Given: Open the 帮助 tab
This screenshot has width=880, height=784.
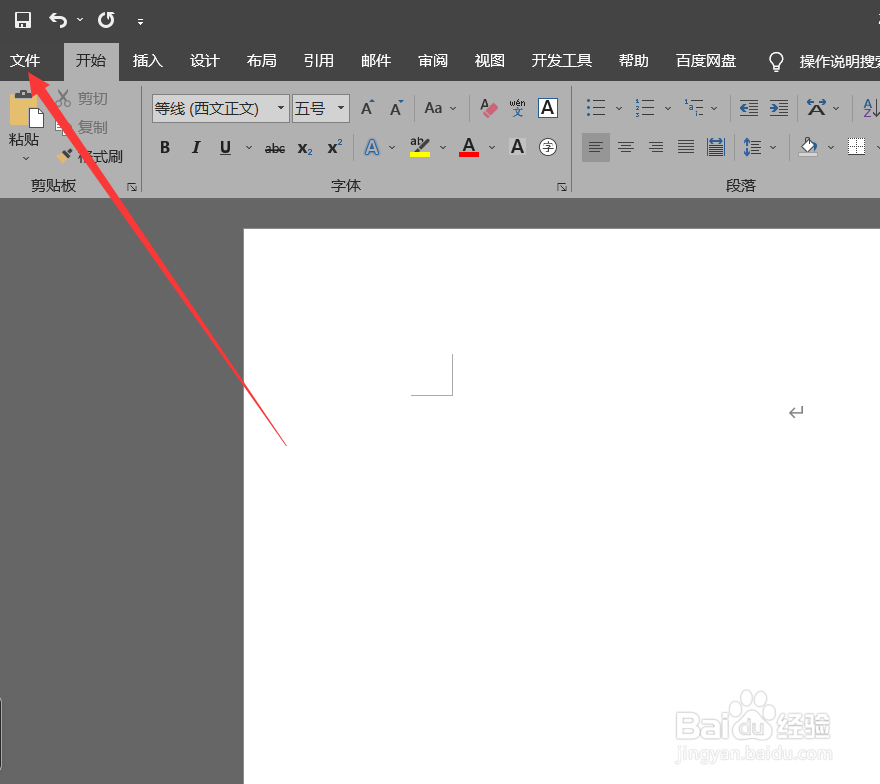Looking at the screenshot, I should [634, 61].
